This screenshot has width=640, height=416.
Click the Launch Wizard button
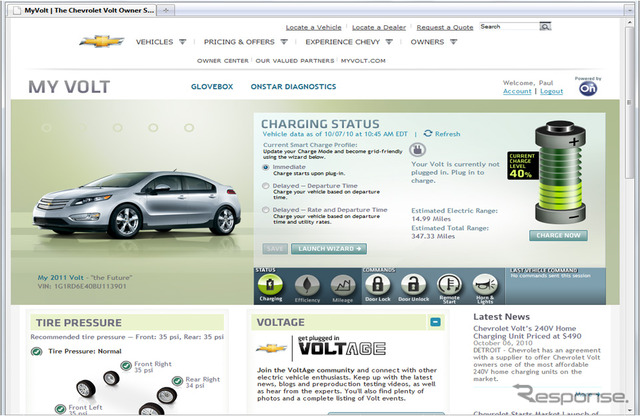click(x=329, y=249)
